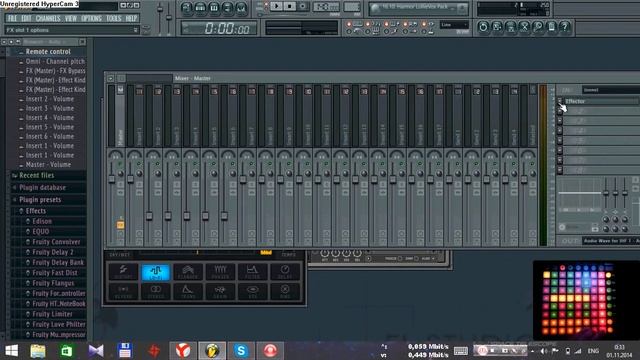Select Edison in the Effects list
This screenshot has width=640, height=360.
tap(42, 221)
